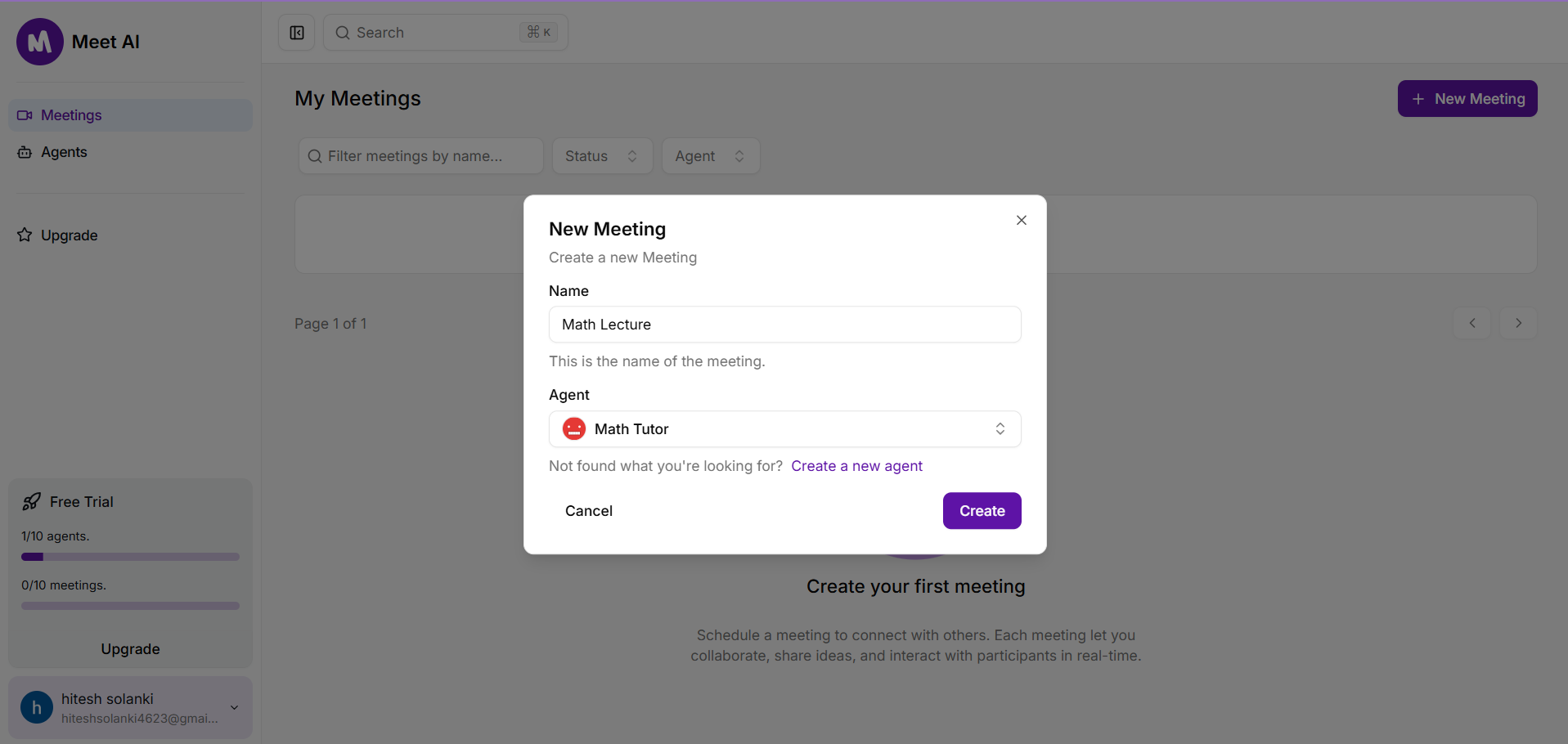Screen dimensions: 1568x744
Task: Click the Create your first meeting heading
Action: (916, 586)
